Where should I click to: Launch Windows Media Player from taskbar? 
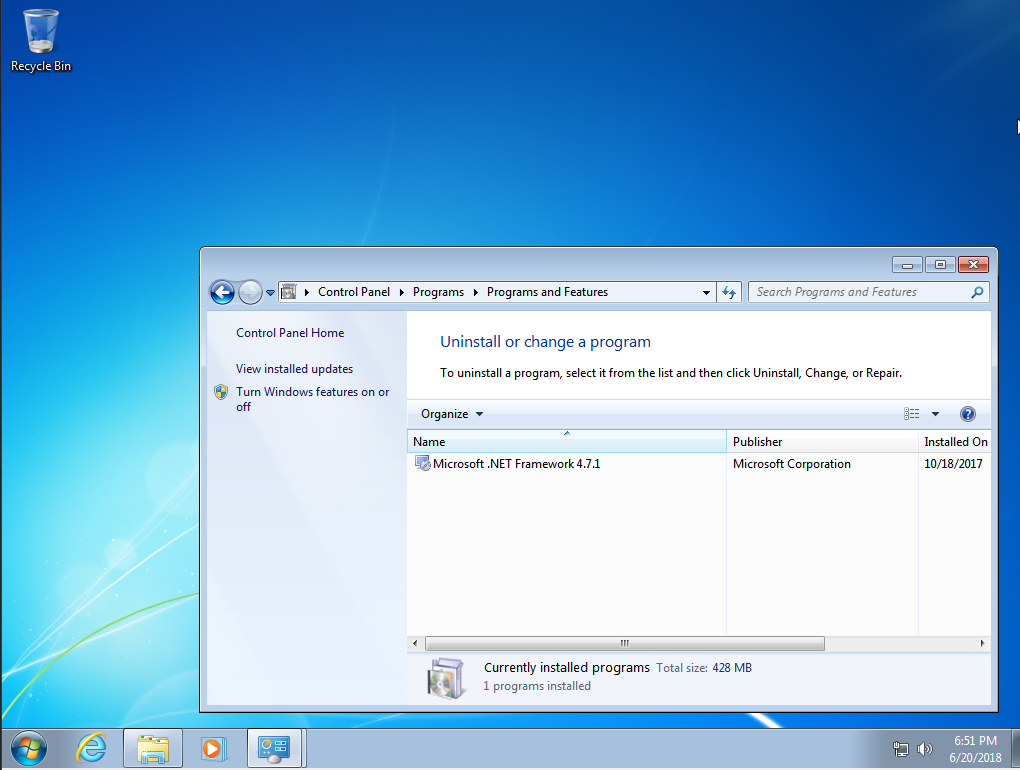coord(213,749)
